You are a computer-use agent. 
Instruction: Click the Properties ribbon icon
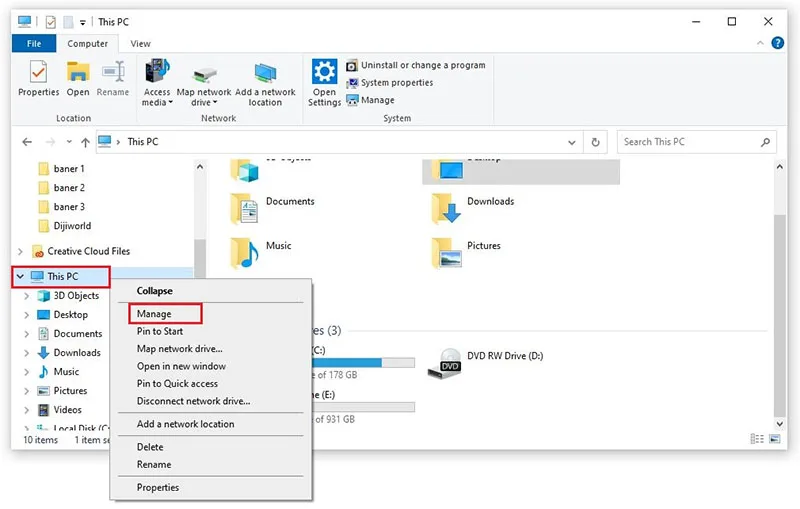click(39, 79)
